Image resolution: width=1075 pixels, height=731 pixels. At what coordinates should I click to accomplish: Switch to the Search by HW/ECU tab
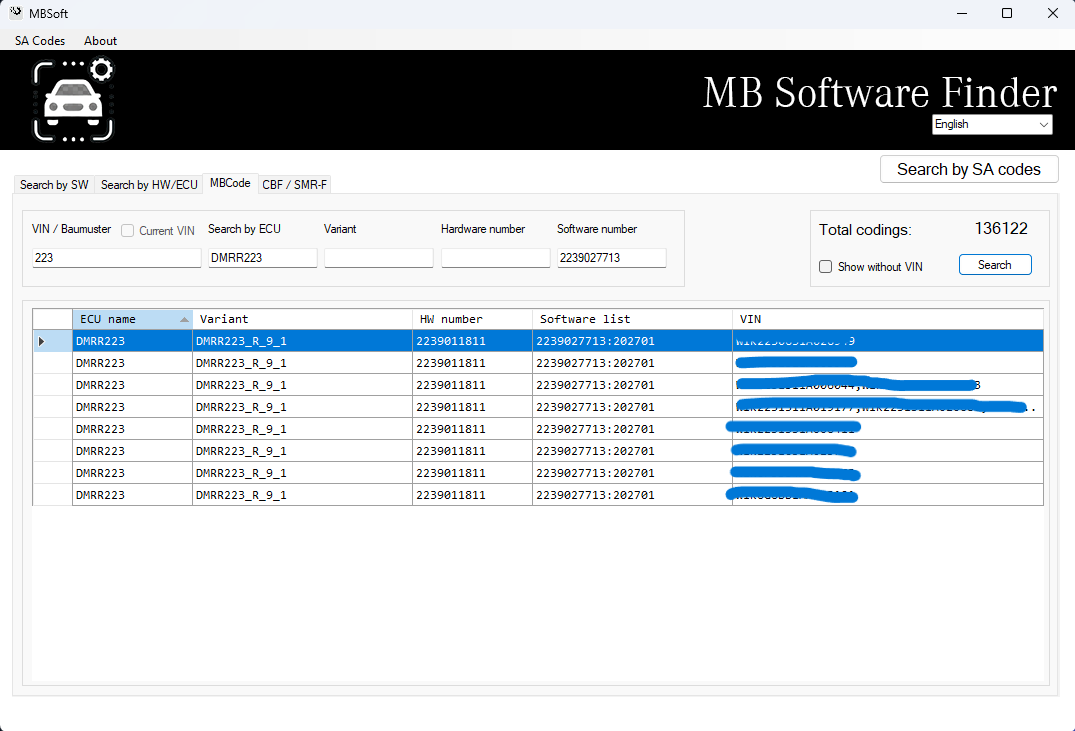coord(148,184)
